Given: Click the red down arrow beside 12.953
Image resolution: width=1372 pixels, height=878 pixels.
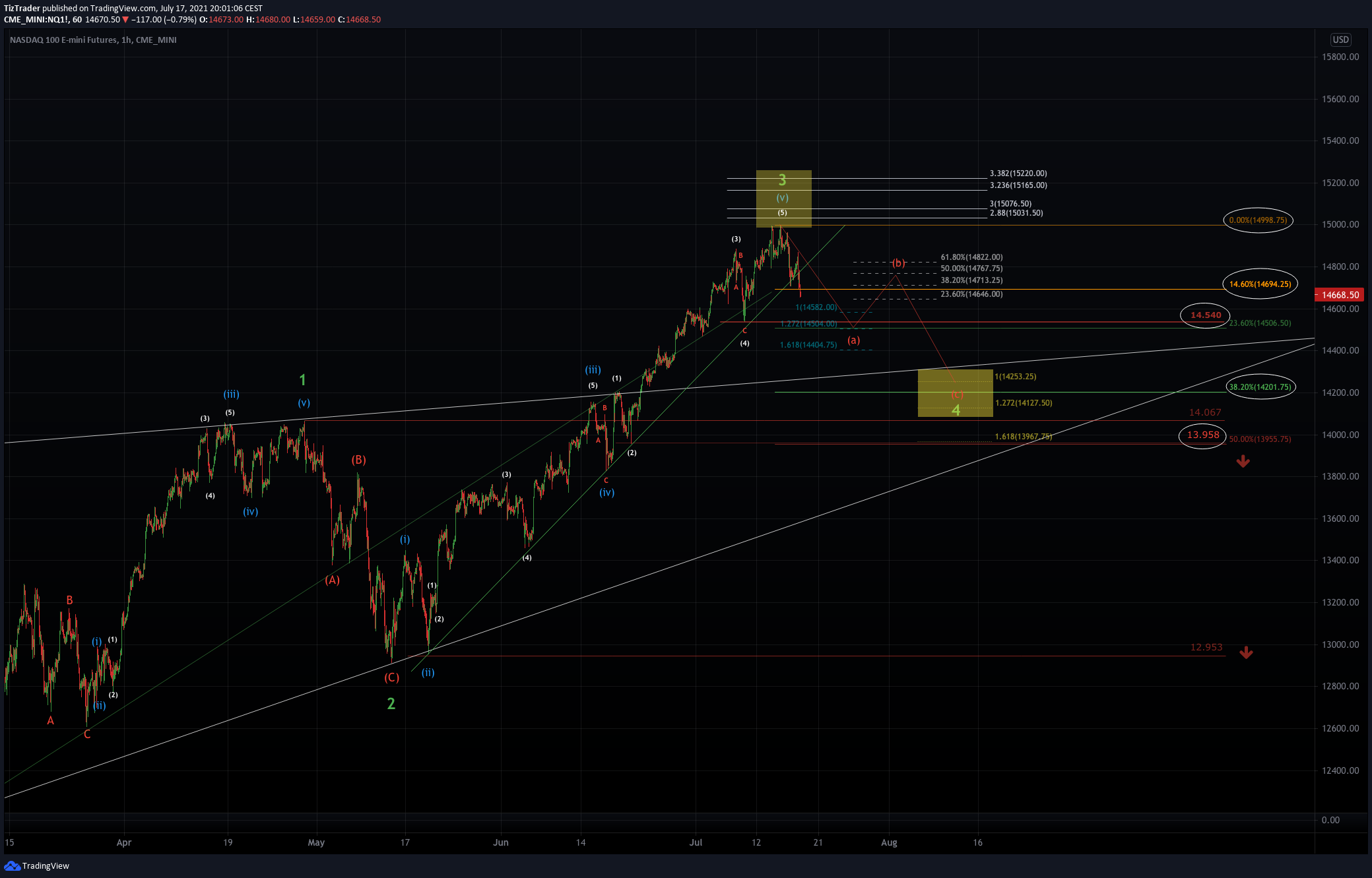Looking at the screenshot, I should click(x=1246, y=652).
